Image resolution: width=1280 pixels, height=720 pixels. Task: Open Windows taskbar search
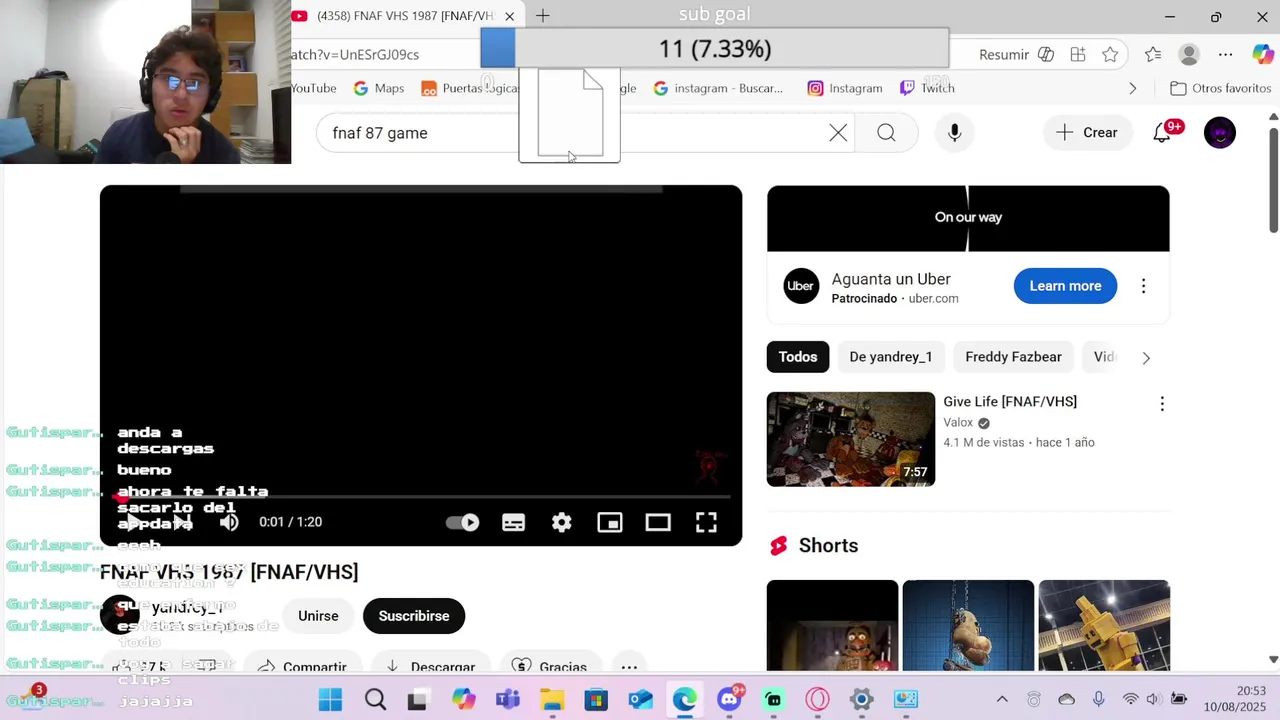point(375,699)
